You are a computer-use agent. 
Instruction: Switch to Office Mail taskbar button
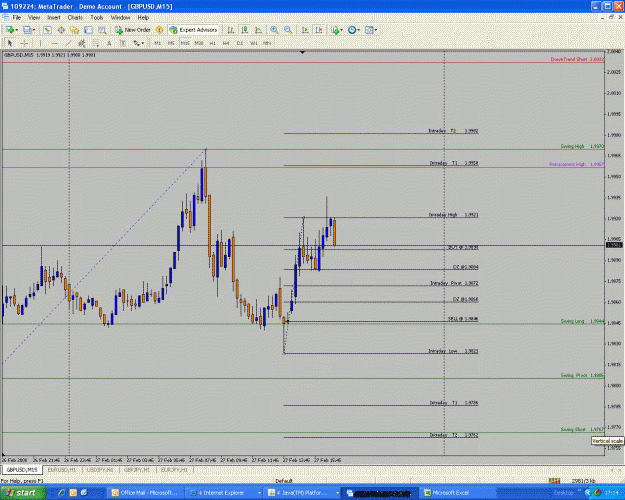pos(145,493)
